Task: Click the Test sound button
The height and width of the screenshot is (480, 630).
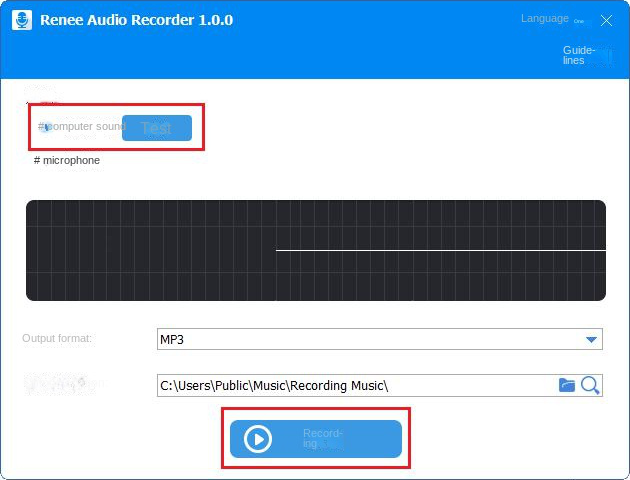Action: (157, 128)
